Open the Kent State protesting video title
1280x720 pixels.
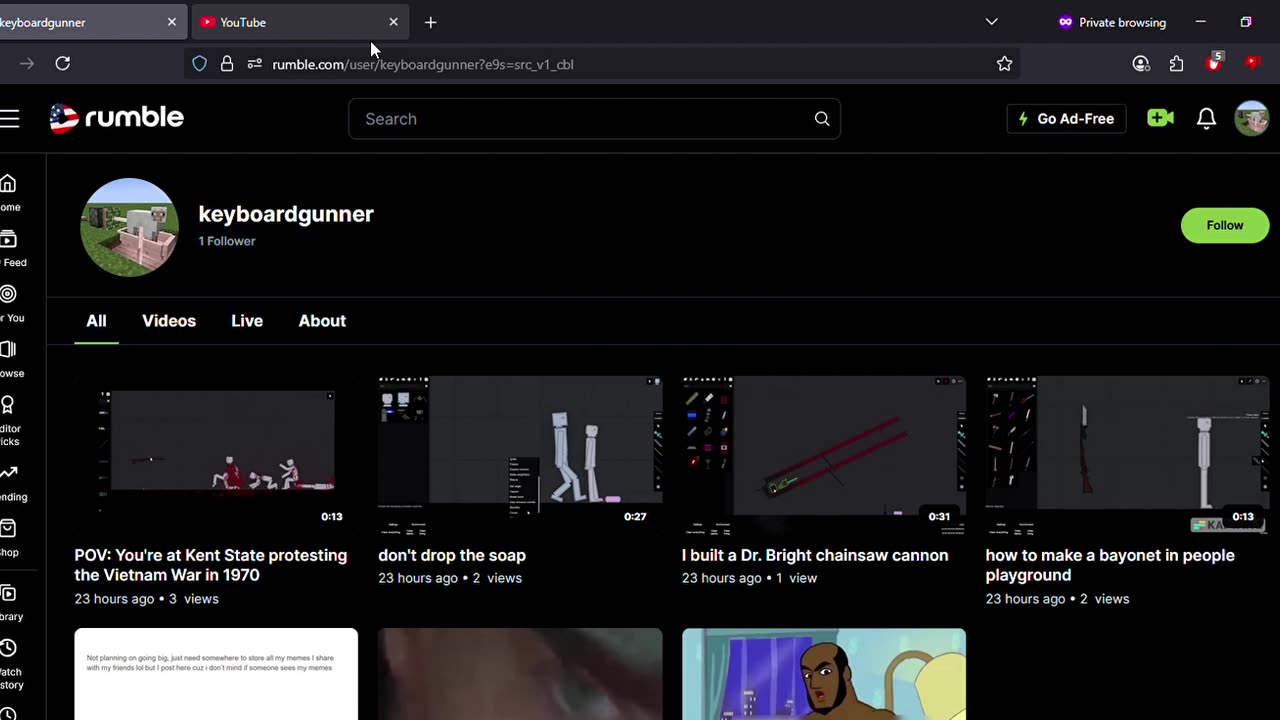[211, 565]
